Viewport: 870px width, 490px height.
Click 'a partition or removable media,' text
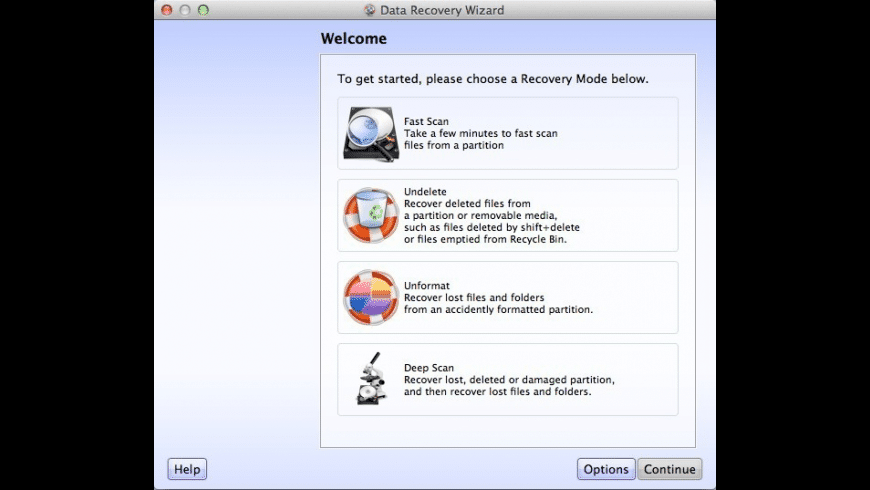tap(480, 216)
